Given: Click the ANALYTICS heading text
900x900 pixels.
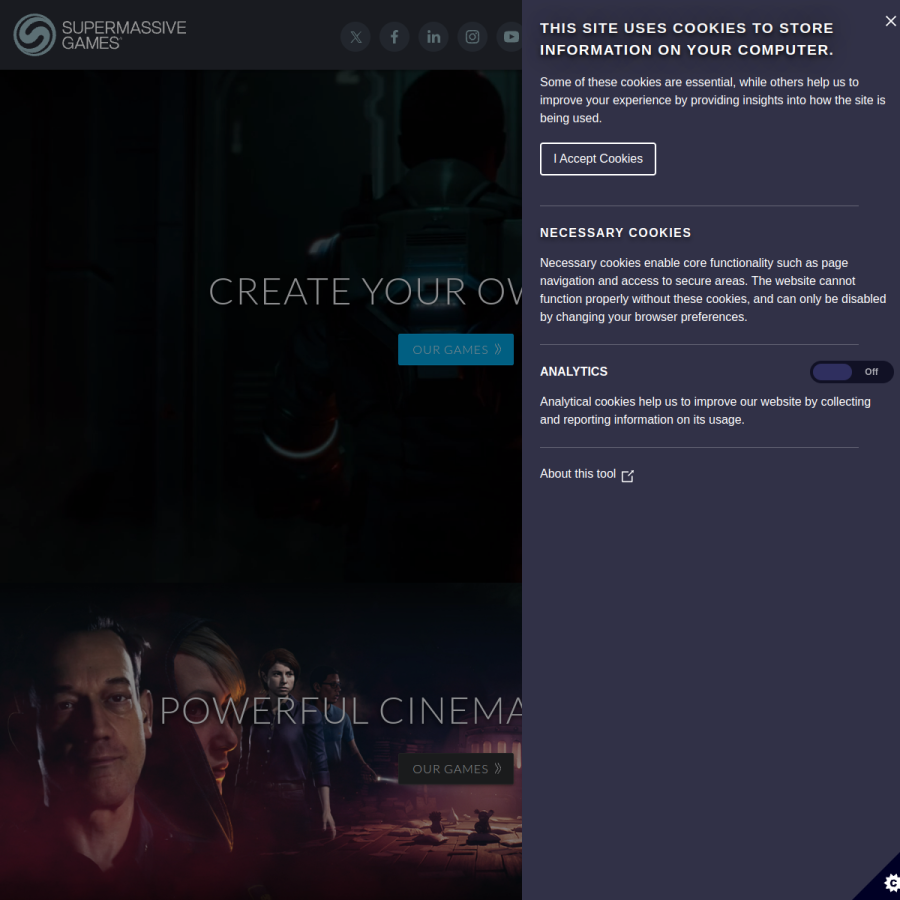Looking at the screenshot, I should [573, 372].
